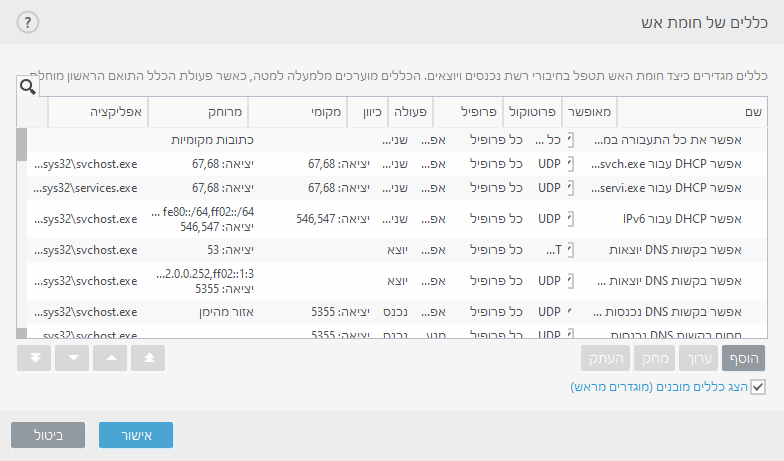Move rule up one position arrow
The width and height of the screenshot is (784, 461).
[110, 358]
